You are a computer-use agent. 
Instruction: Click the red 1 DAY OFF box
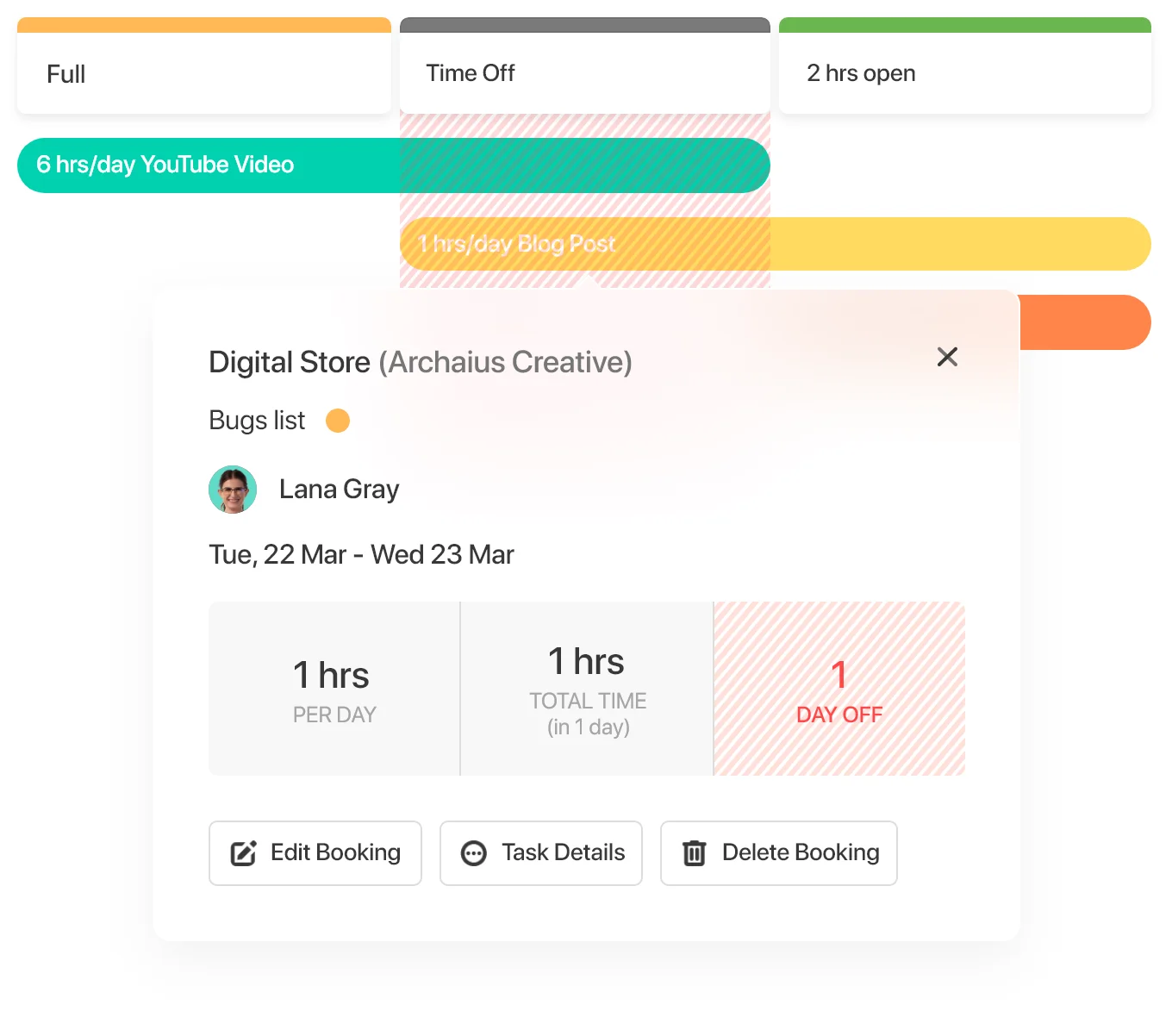[839, 689]
